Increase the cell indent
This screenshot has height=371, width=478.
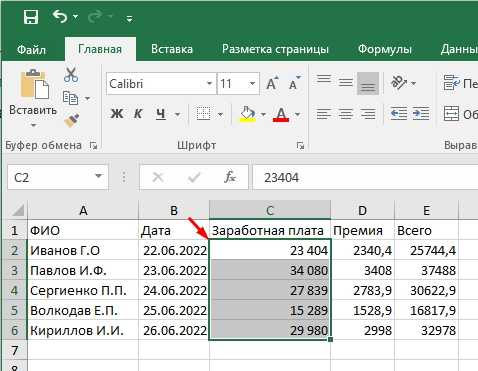(x=421, y=114)
